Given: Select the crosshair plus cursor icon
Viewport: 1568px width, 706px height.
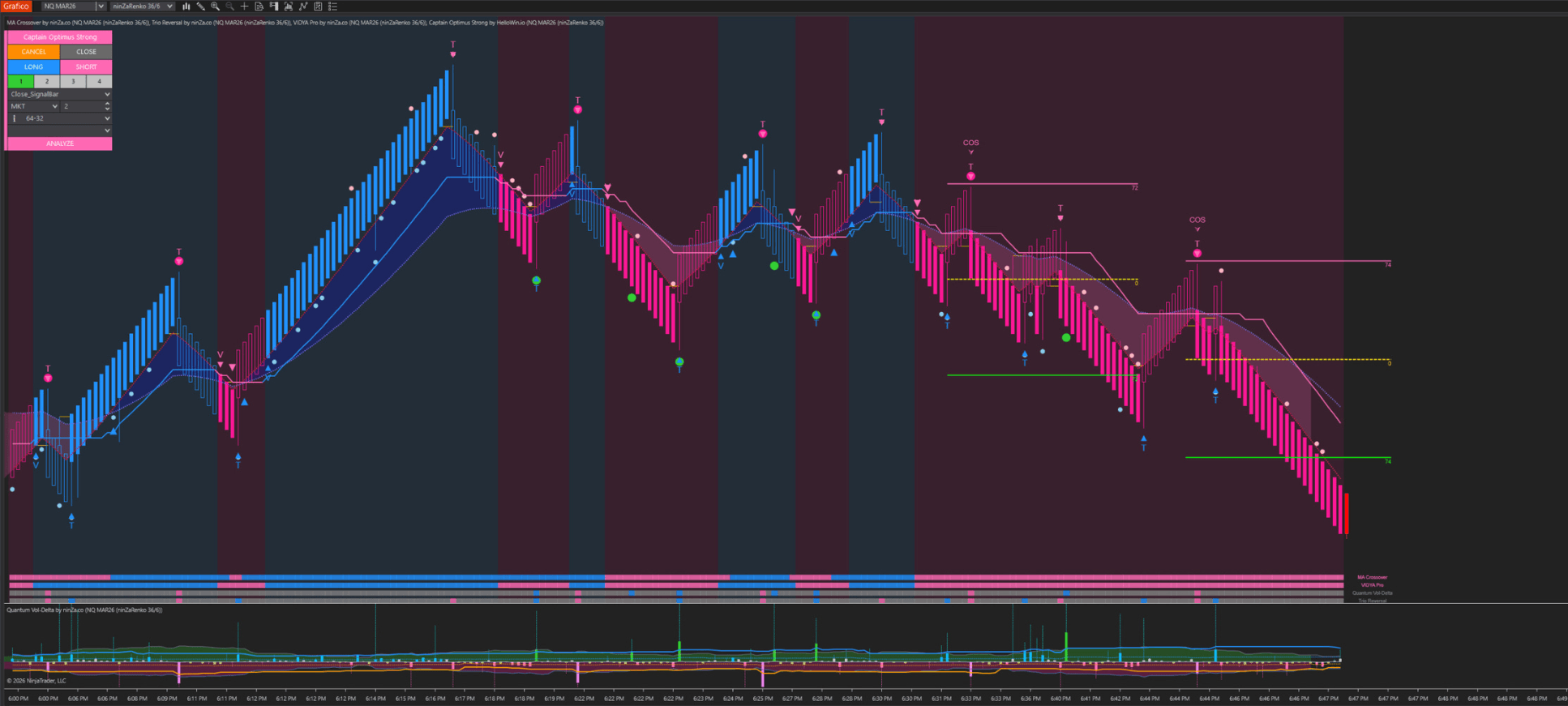Looking at the screenshot, I should click(x=244, y=6).
